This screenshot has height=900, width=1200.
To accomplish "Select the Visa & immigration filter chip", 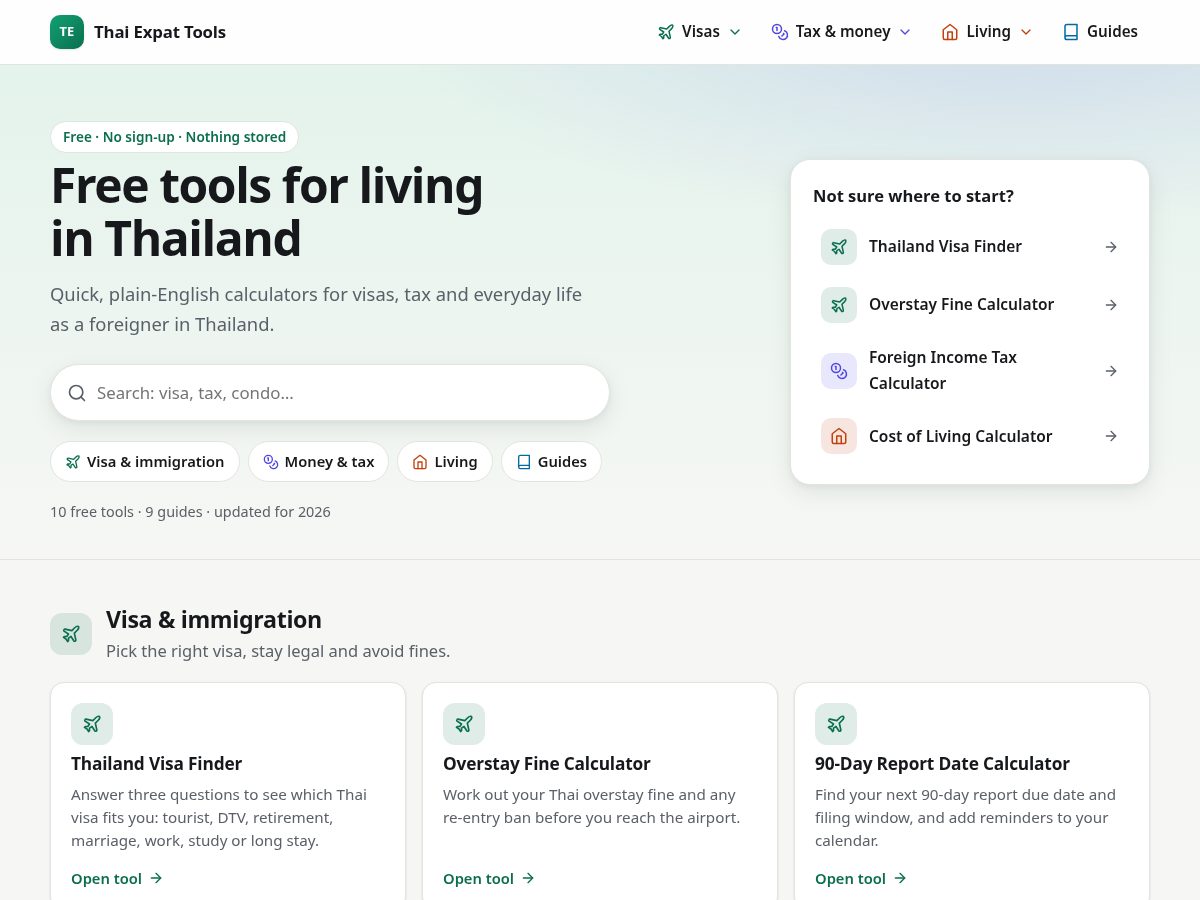I will click(145, 462).
